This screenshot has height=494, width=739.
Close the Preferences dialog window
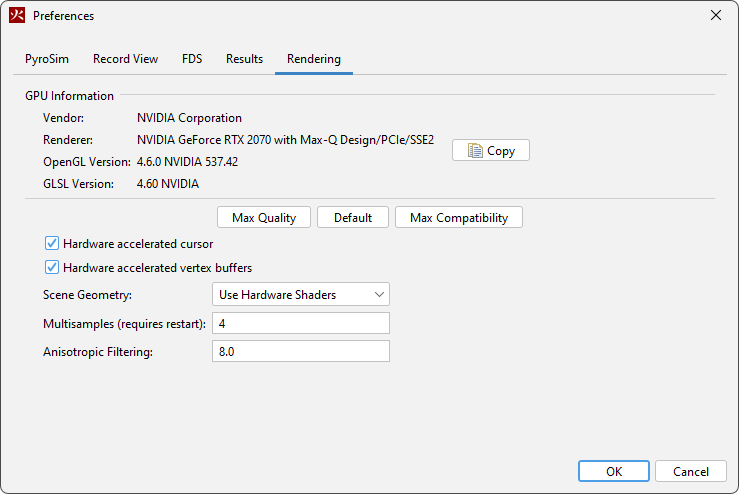pos(715,16)
